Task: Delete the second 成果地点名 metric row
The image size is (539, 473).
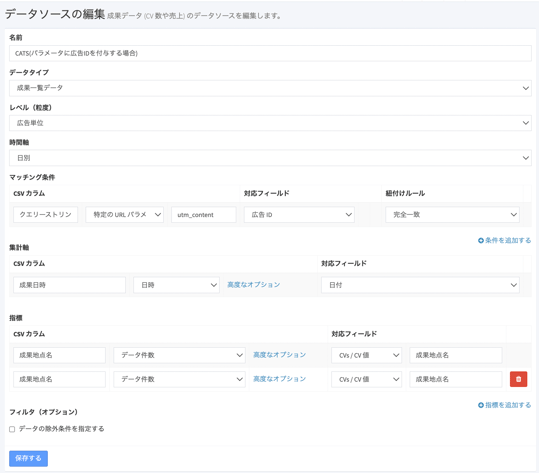Action: (x=518, y=379)
